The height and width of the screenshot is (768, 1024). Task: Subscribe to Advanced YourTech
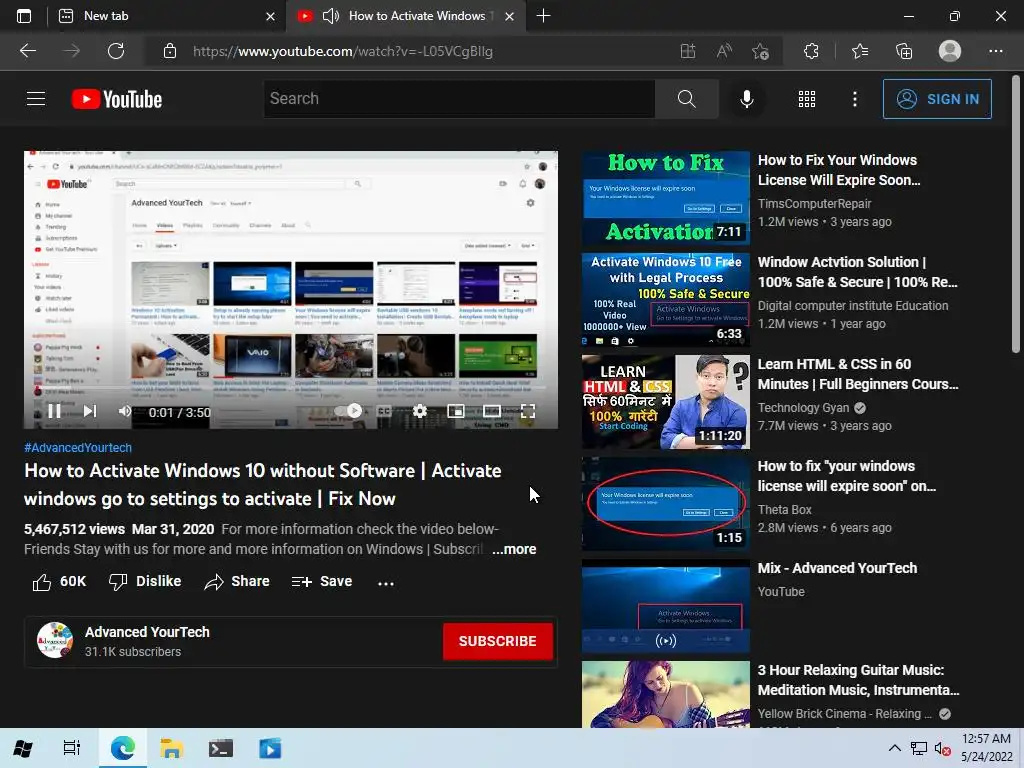pos(498,641)
